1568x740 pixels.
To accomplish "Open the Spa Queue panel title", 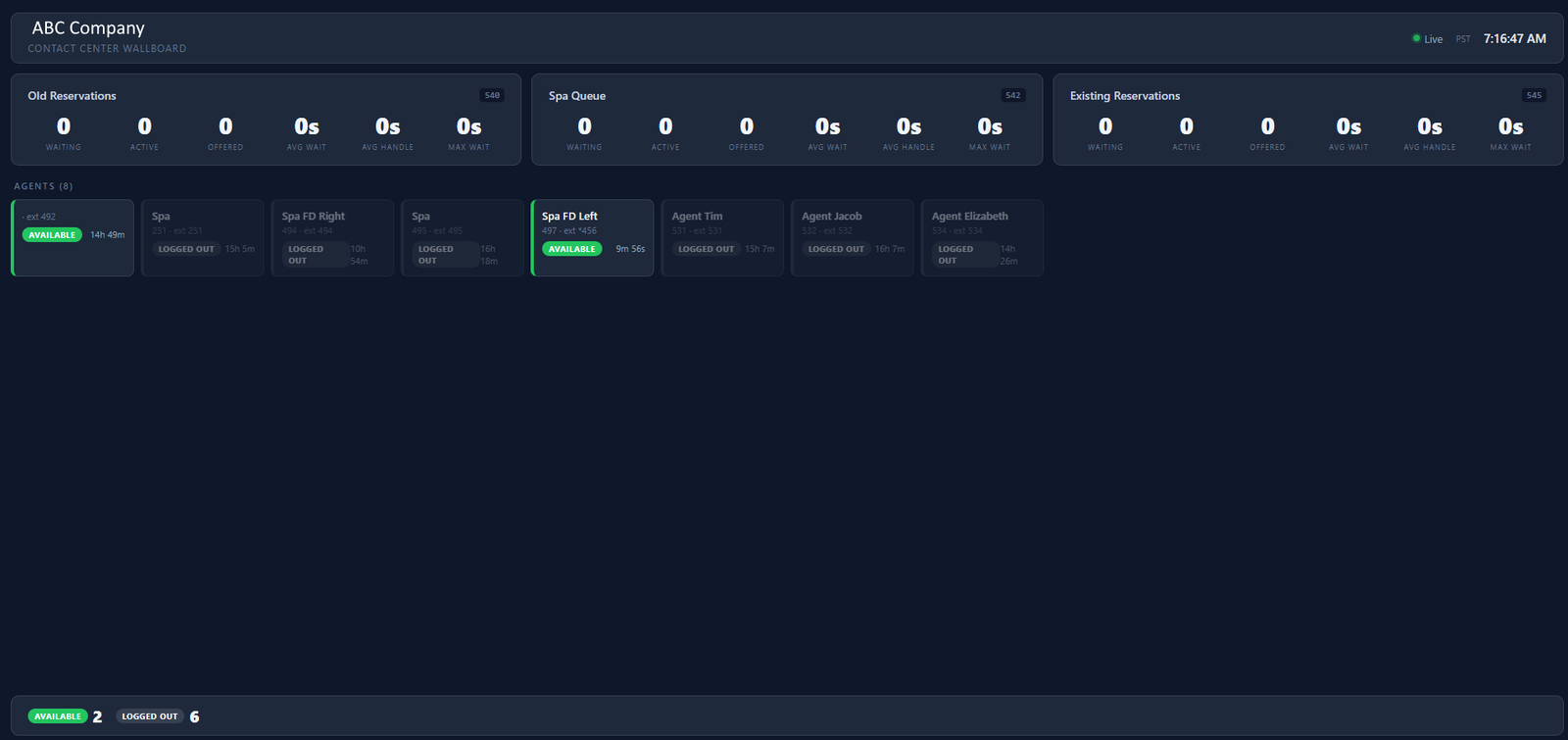I will pyautogui.click(x=577, y=96).
